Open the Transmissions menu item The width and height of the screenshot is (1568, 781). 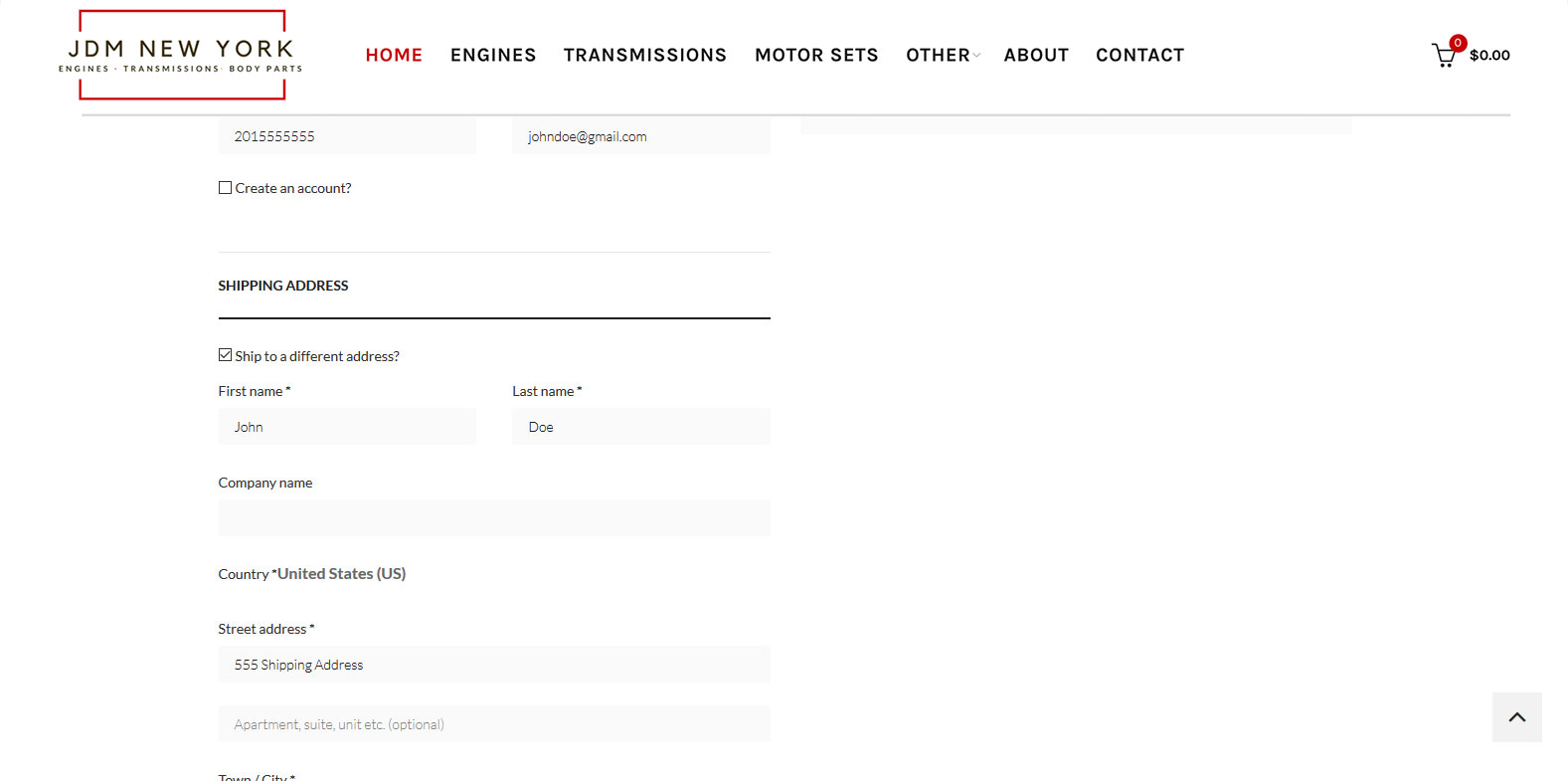[x=645, y=55]
